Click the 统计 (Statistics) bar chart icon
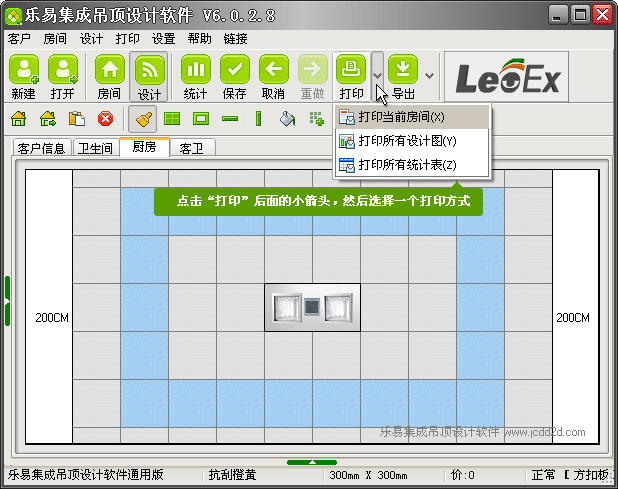This screenshot has width=618, height=489. pos(195,76)
